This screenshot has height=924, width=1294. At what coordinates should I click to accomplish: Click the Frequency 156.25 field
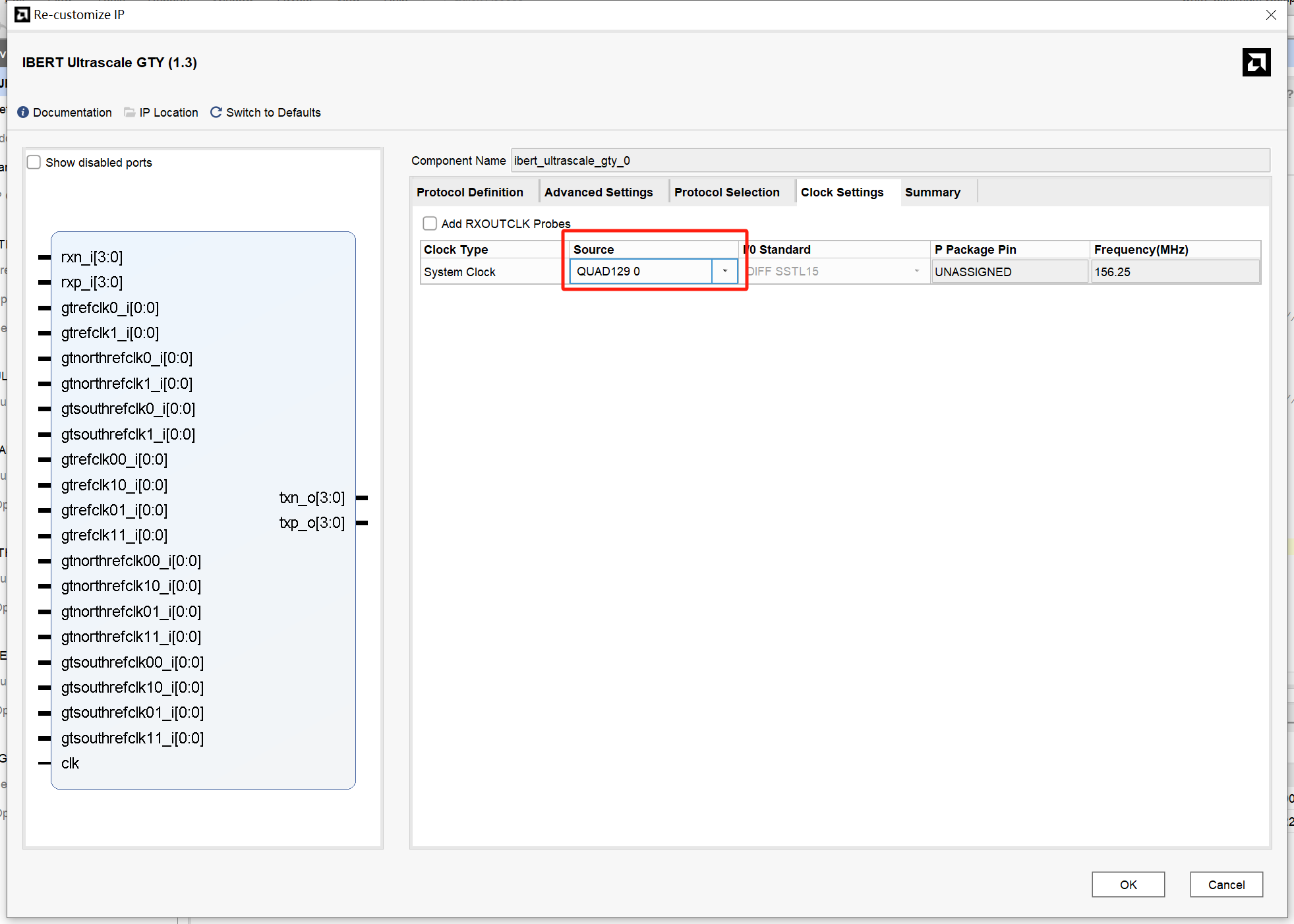[1175, 272]
